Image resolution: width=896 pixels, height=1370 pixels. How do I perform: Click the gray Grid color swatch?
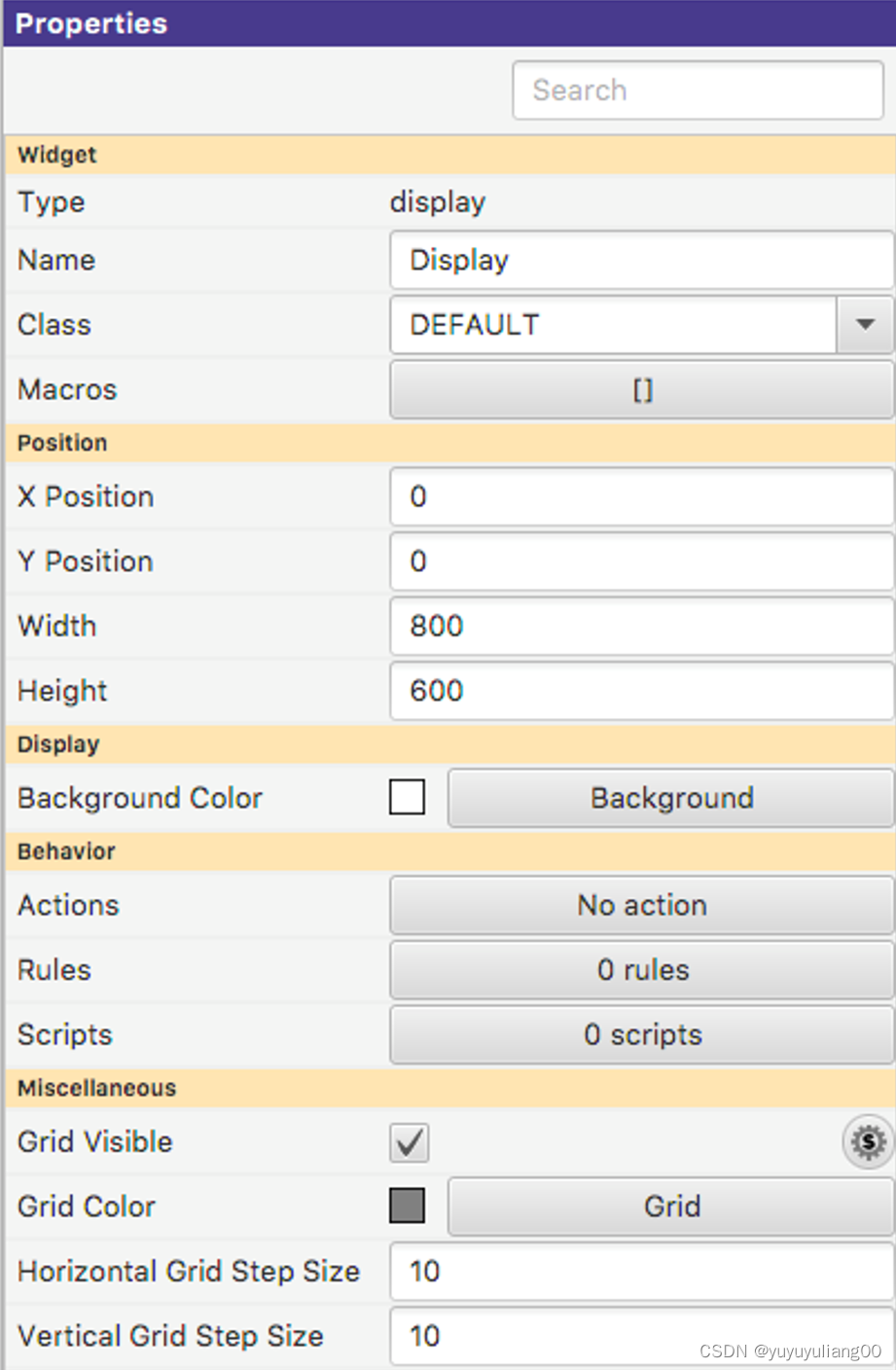408,1206
